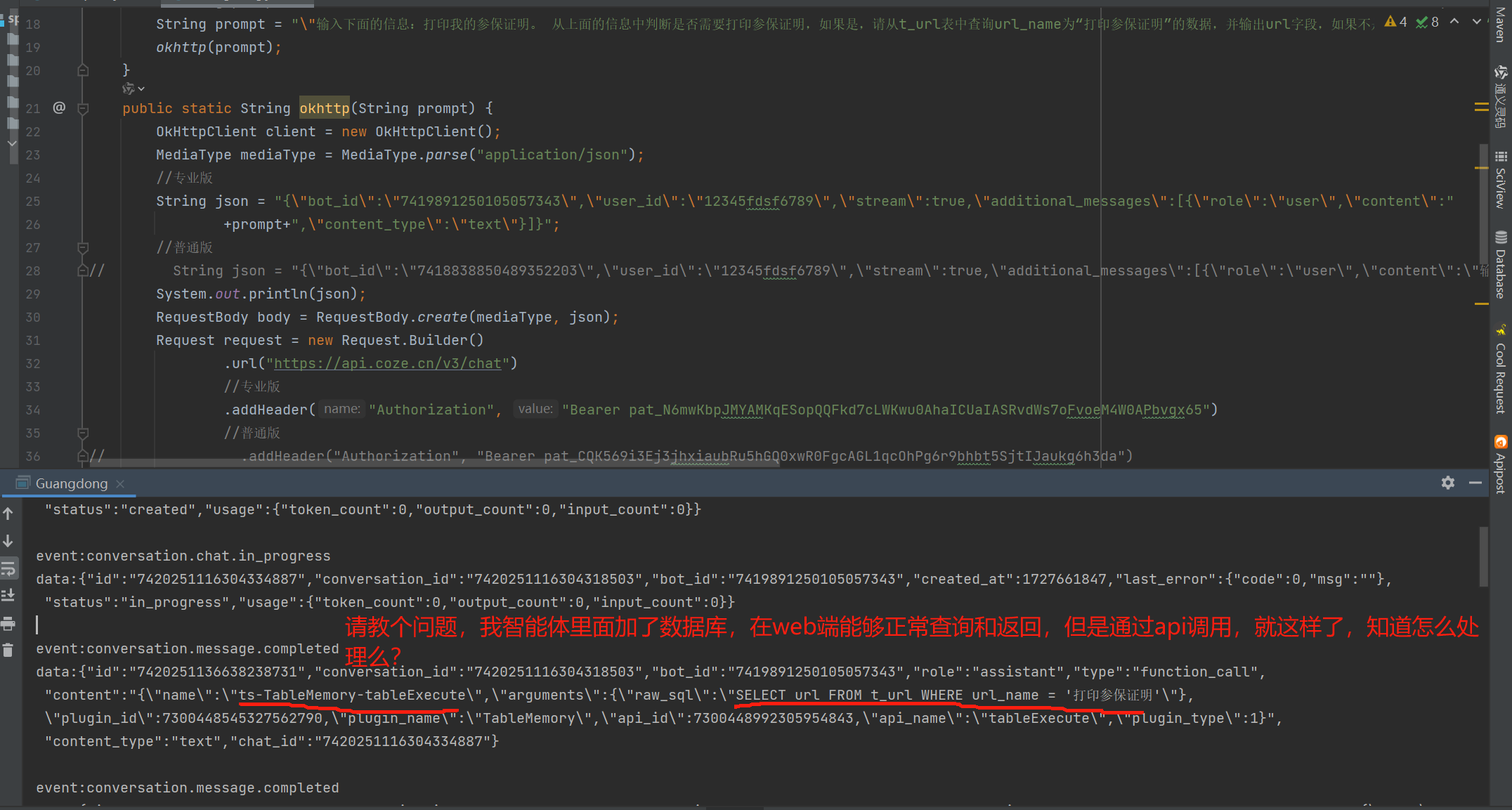Click the down arrow in the console toolbar

pos(8,541)
